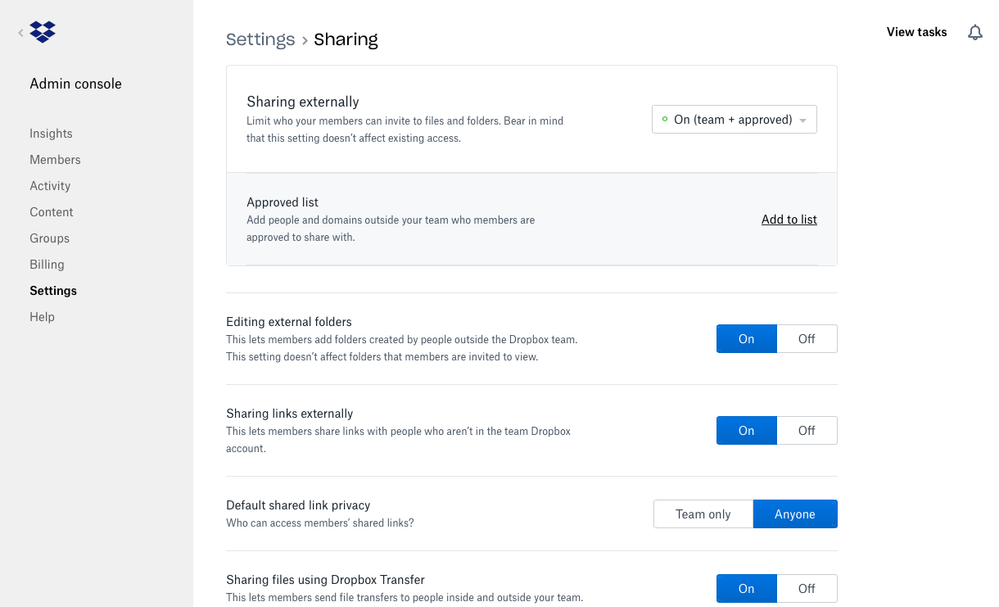Image resolution: width=999 pixels, height=607 pixels.
Task: Navigate to the Content section
Action: (52, 212)
